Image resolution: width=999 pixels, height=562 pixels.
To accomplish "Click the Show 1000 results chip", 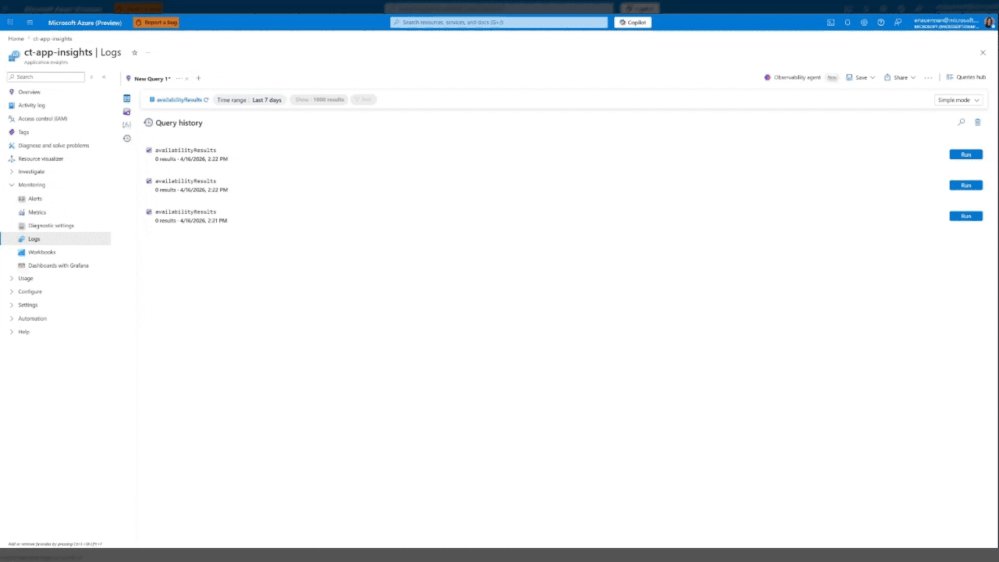I will (319, 100).
